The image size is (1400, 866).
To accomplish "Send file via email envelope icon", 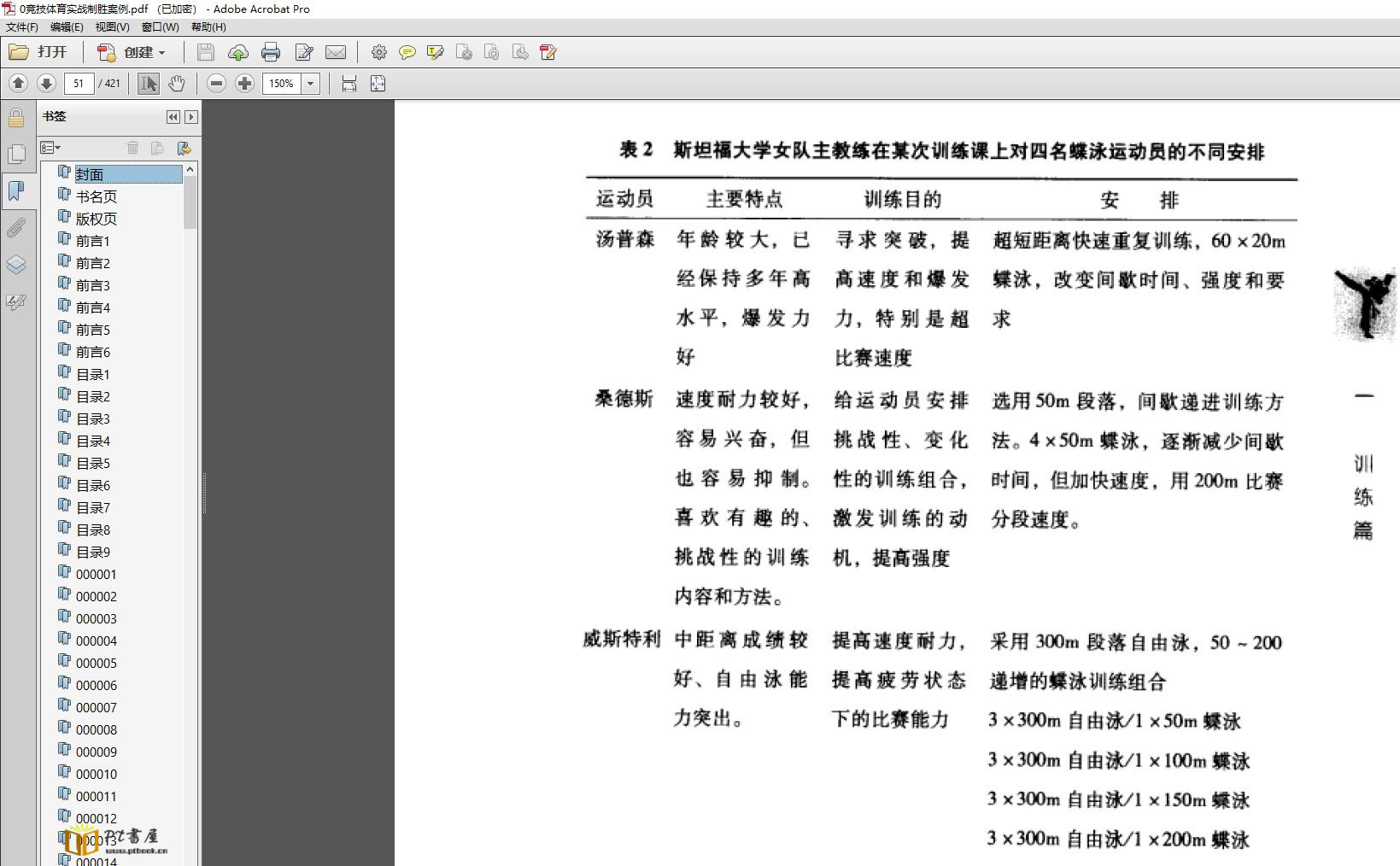I will click(x=336, y=53).
